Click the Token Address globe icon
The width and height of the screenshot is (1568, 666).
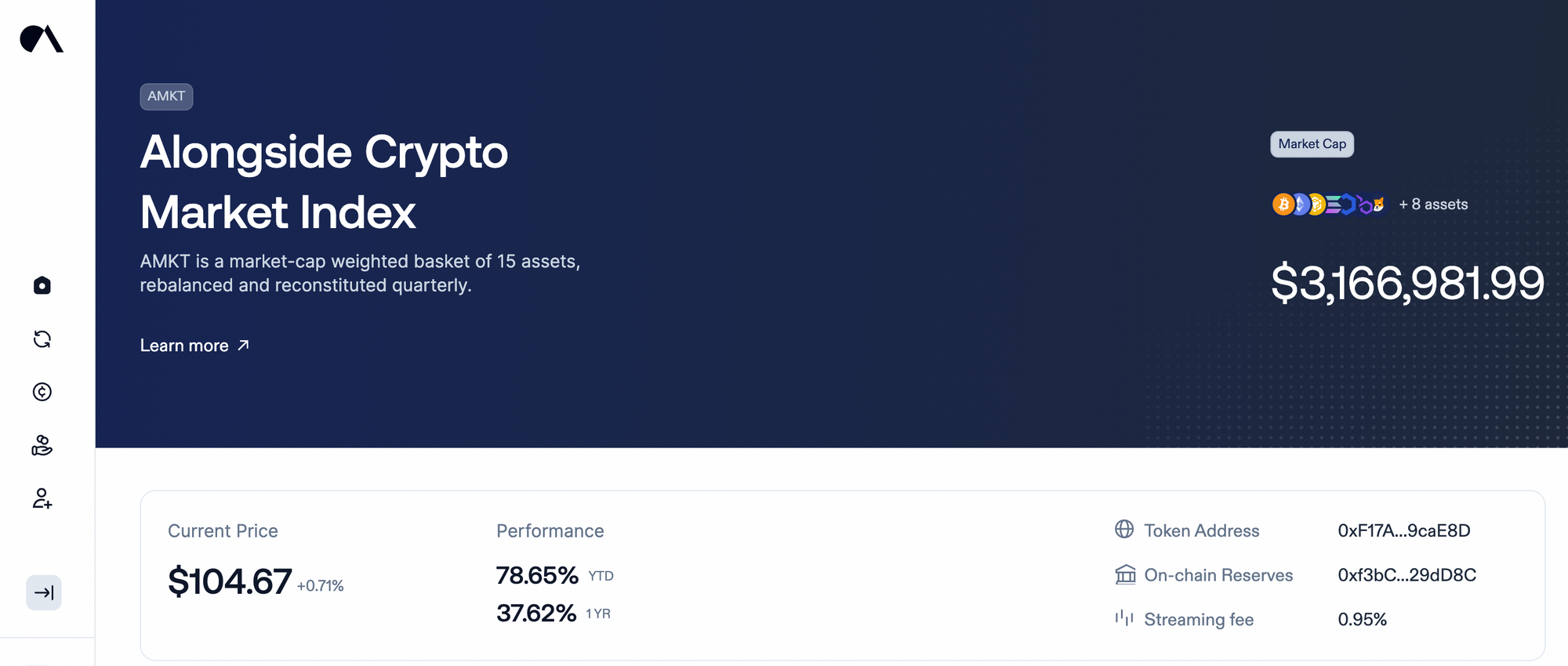tap(1124, 530)
